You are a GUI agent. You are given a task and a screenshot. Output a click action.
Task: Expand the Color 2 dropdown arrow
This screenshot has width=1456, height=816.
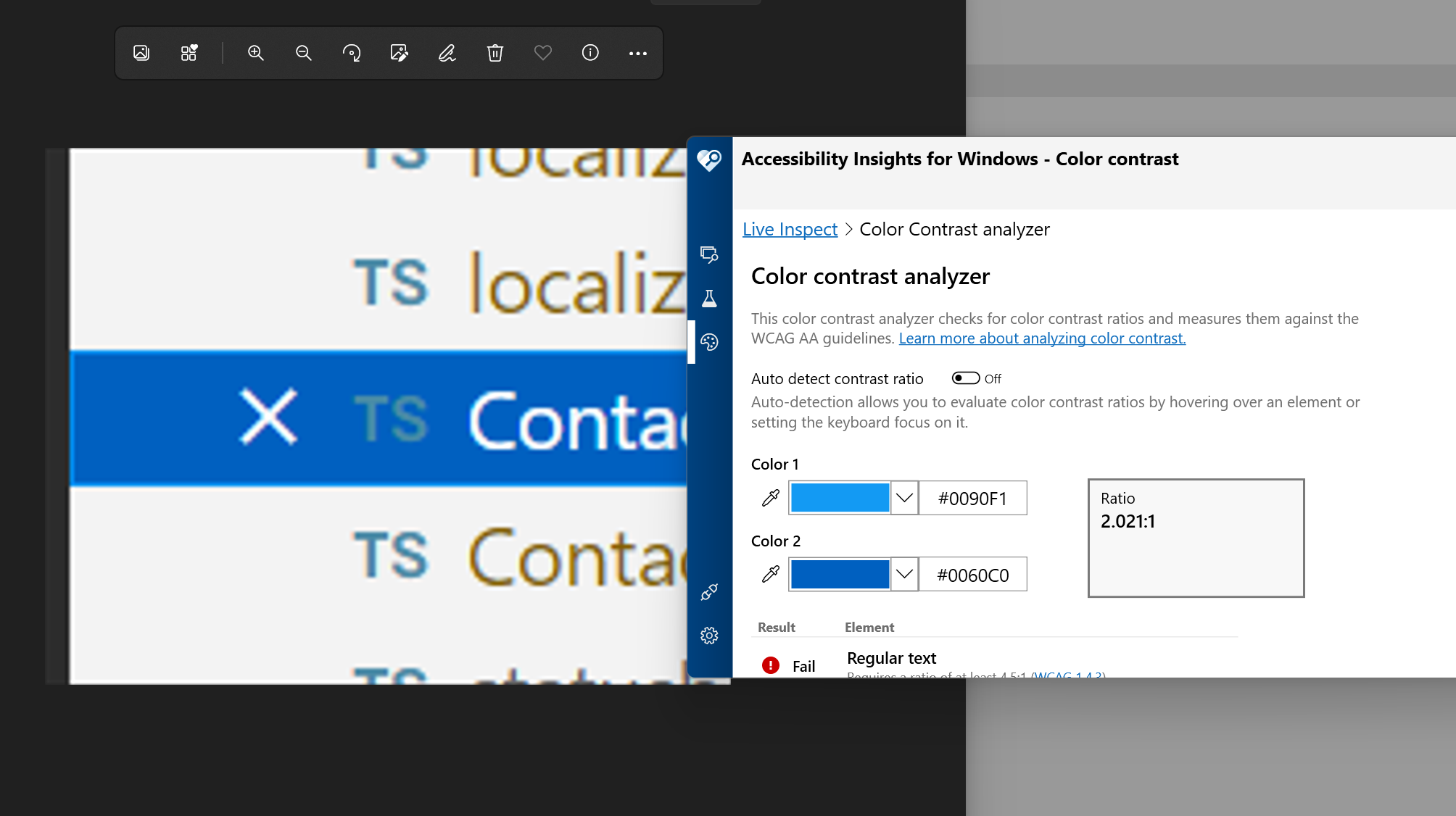coord(904,574)
